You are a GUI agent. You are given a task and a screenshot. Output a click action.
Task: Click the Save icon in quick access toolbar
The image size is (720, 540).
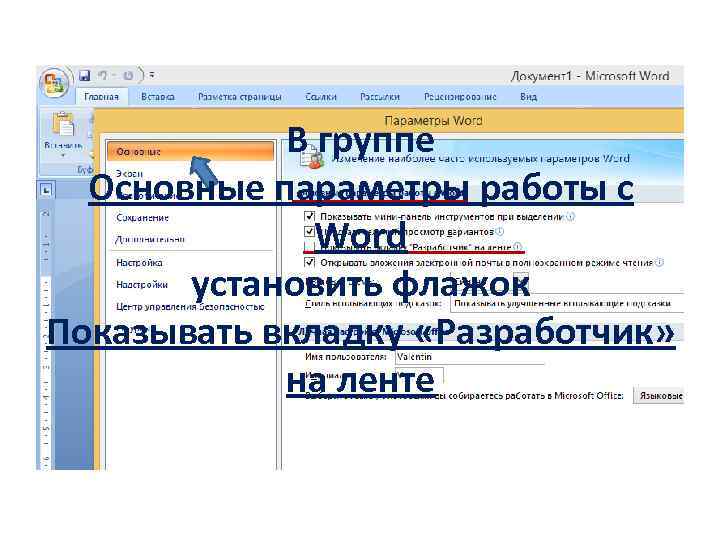pyautogui.click(x=84, y=75)
